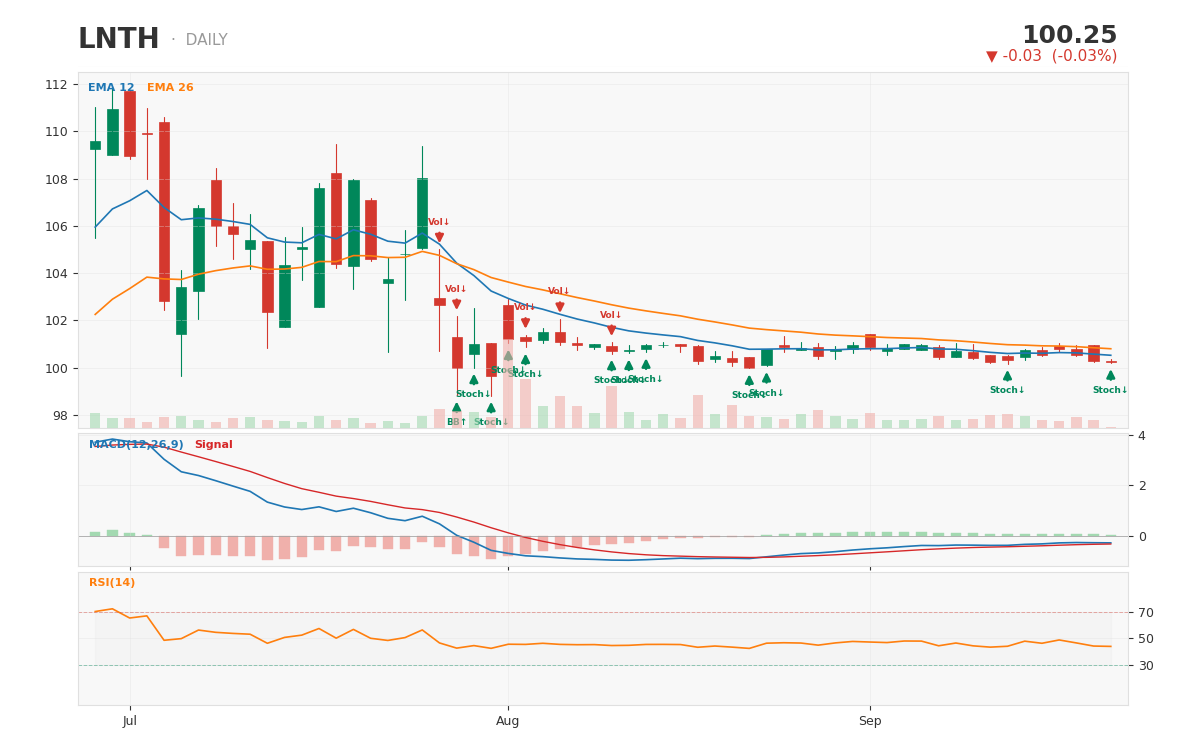Image resolution: width=1200 pixels, height=750 pixels.
Task: Click the tallest red candlestick in early July
Action: point(164,212)
